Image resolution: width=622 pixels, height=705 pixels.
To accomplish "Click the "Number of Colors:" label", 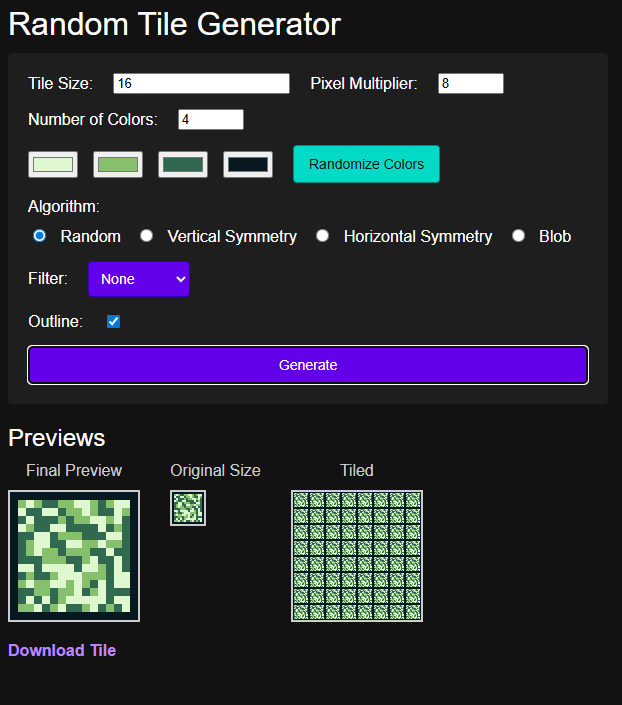I will click(x=93, y=120).
